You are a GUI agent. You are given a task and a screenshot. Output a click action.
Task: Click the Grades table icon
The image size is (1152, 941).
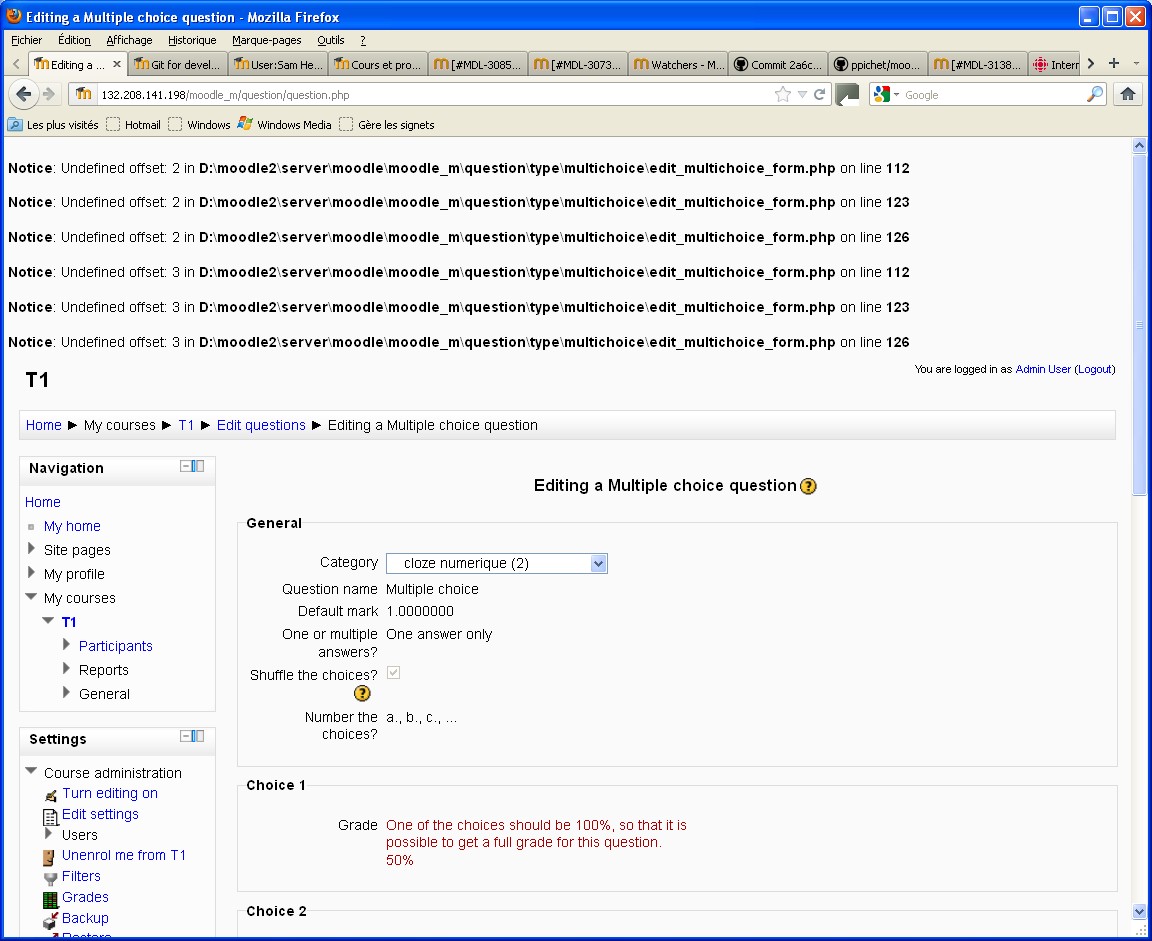51,899
